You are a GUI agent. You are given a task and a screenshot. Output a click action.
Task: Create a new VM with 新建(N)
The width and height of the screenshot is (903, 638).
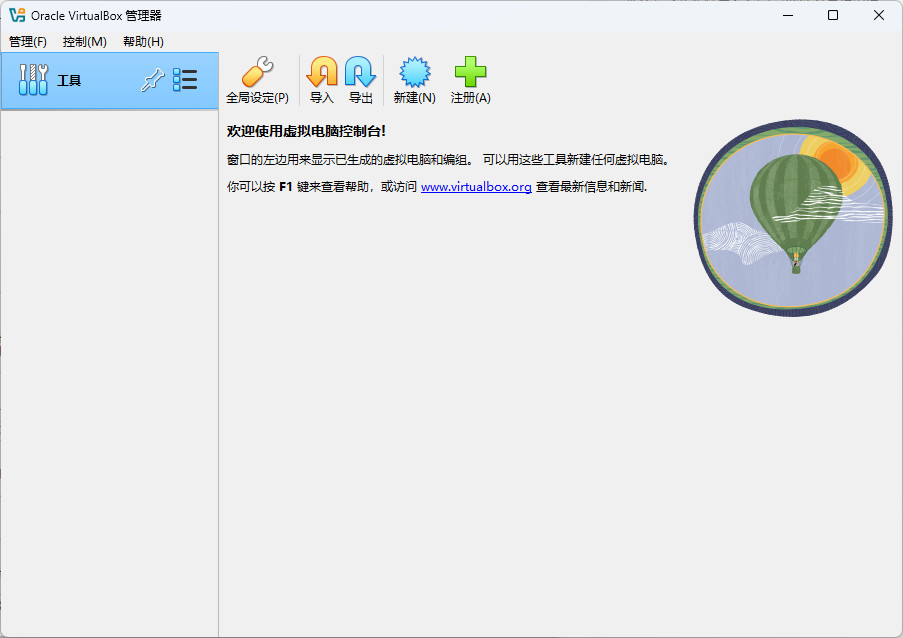(415, 80)
